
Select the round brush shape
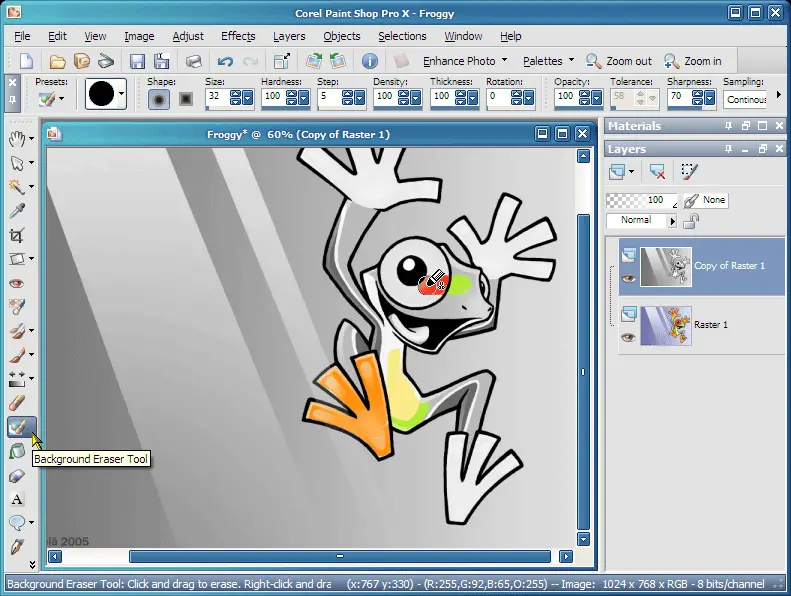coord(159,98)
